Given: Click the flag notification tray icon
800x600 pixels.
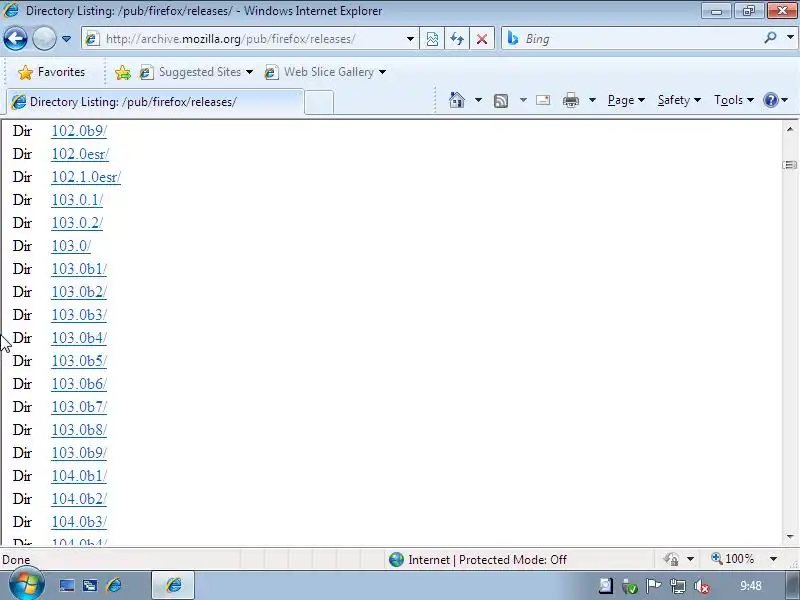Looking at the screenshot, I should click(654, 586).
